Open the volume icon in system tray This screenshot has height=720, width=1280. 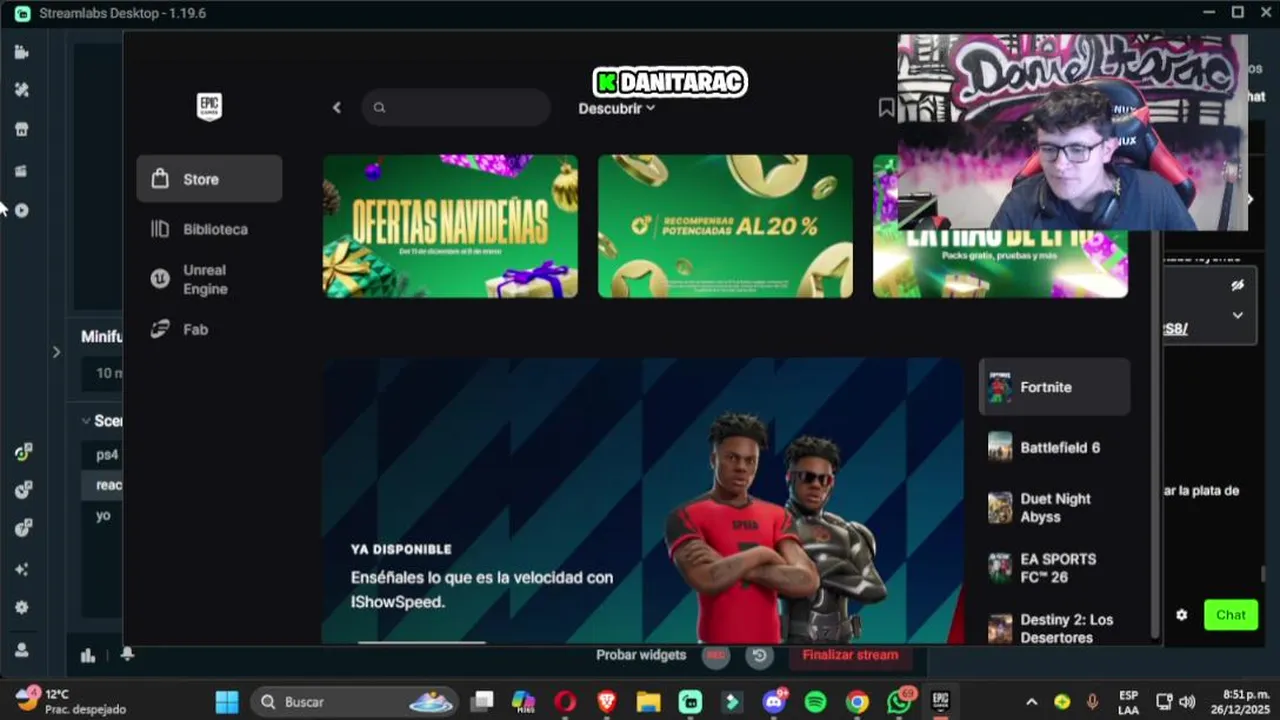click(x=1187, y=702)
